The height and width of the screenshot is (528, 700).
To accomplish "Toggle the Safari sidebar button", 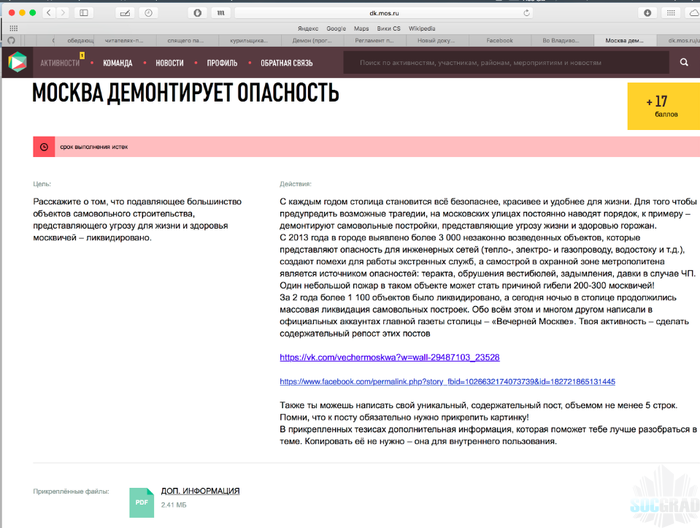I will (x=84, y=12).
